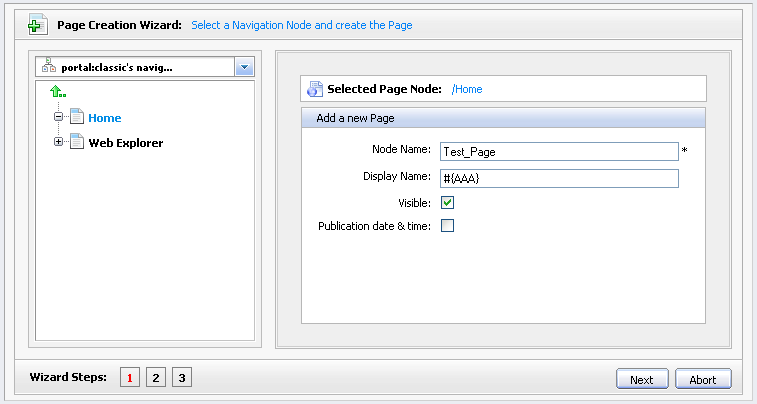Screen dimensions: 757x404
Task: Click the Abort button
Action: (x=703, y=379)
